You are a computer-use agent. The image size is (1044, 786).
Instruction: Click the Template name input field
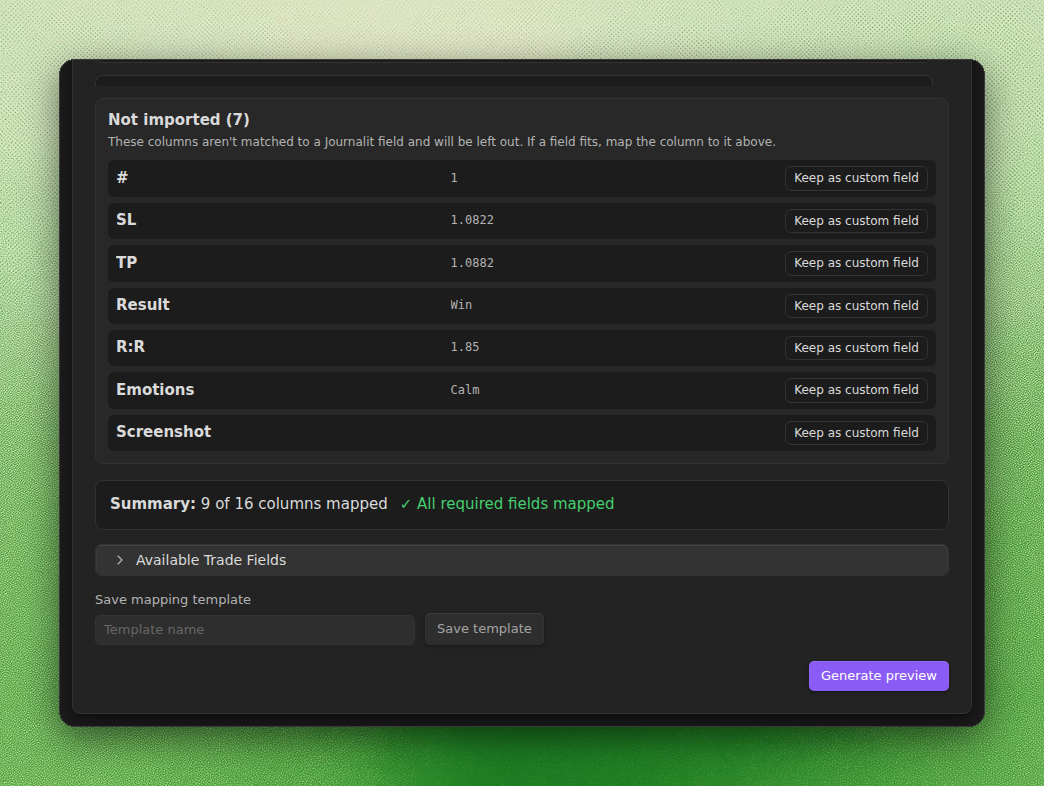(255, 630)
